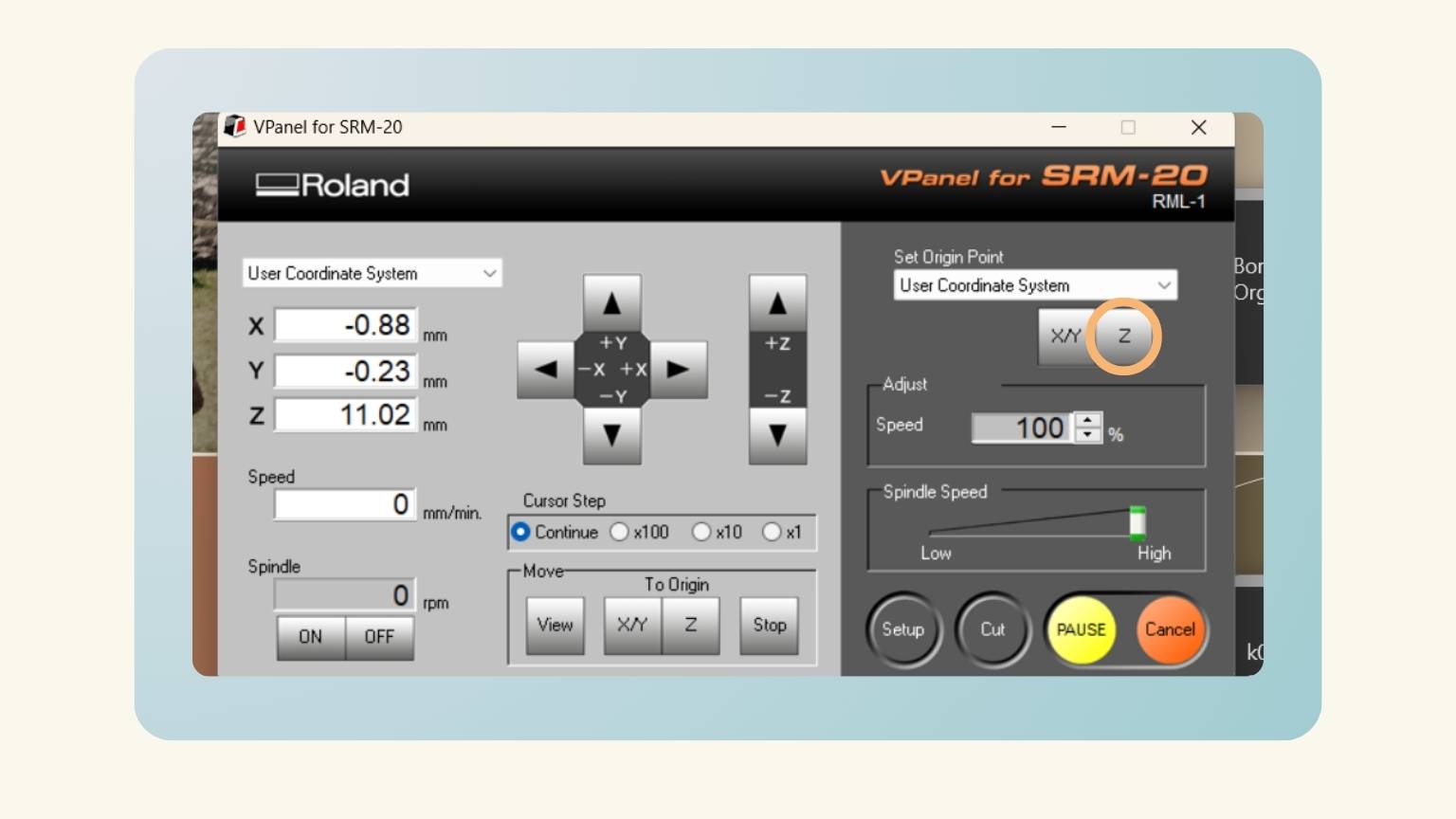The height and width of the screenshot is (819, 1456).
Task: Stop the current movement
Action: [770, 625]
